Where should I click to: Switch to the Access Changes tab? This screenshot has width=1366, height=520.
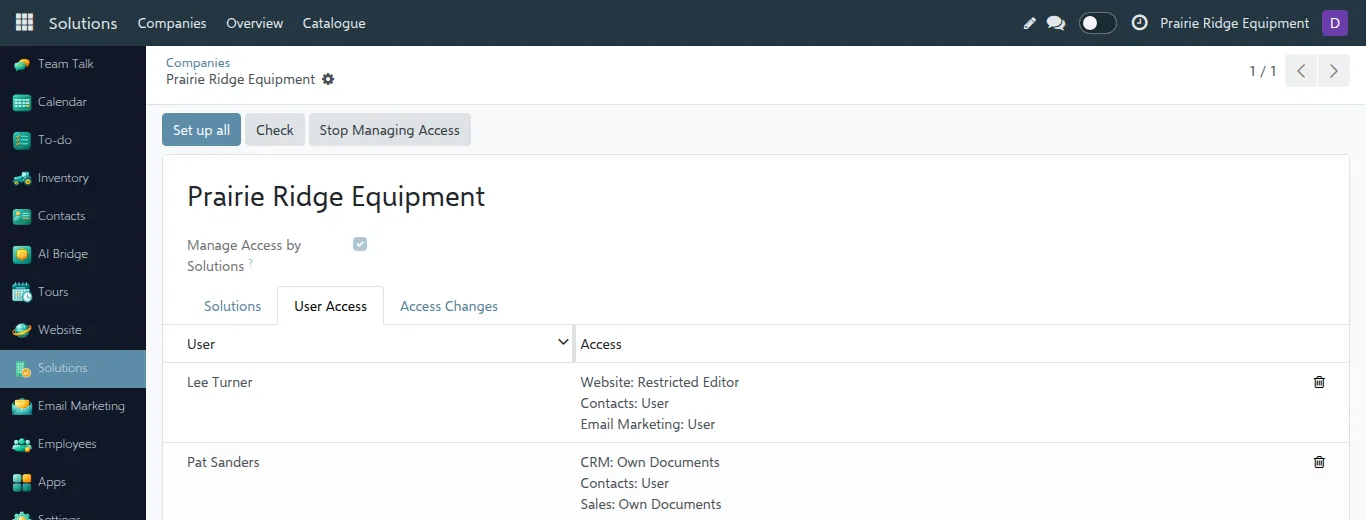[449, 306]
